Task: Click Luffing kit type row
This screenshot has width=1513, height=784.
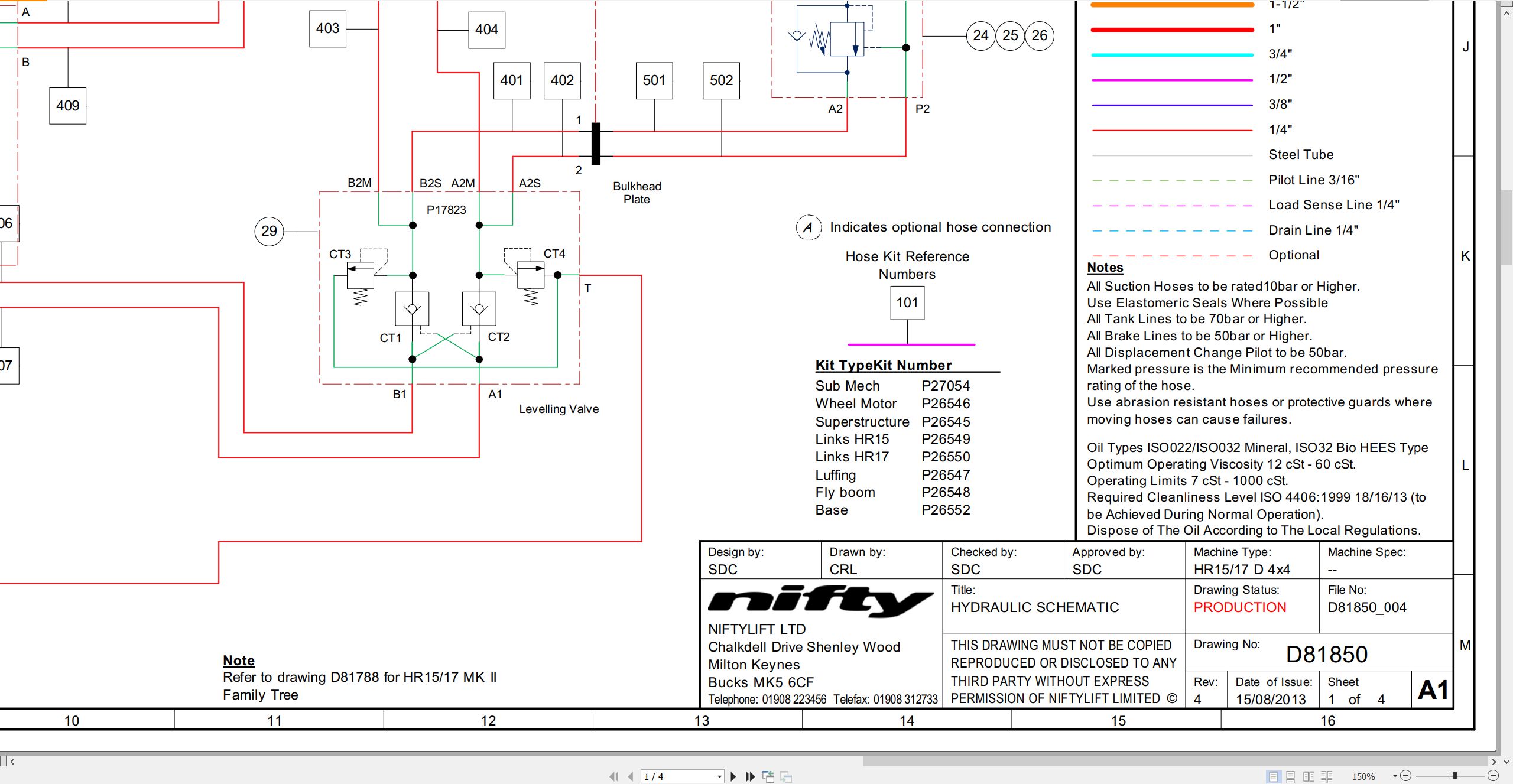Action: pos(893,475)
